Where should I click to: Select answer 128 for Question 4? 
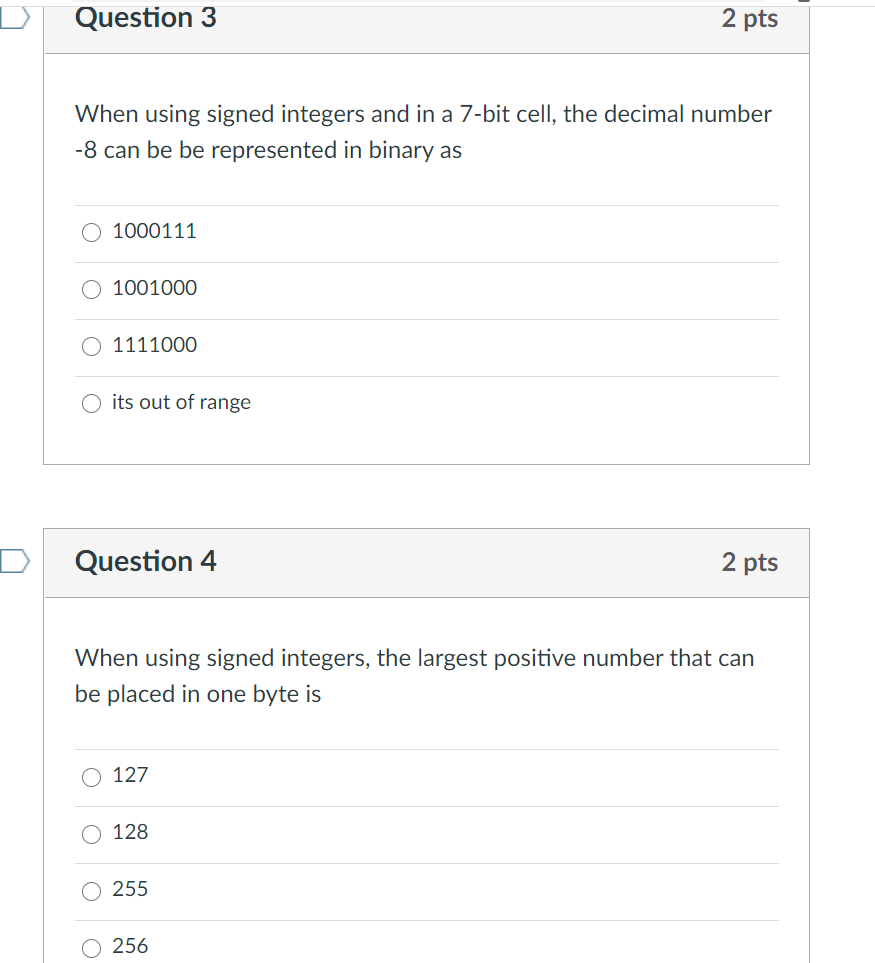click(90, 833)
